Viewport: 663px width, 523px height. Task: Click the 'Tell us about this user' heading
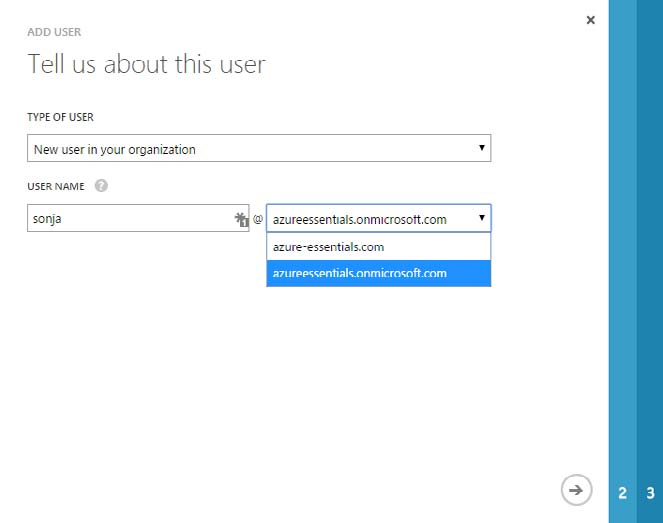pos(146,65)
